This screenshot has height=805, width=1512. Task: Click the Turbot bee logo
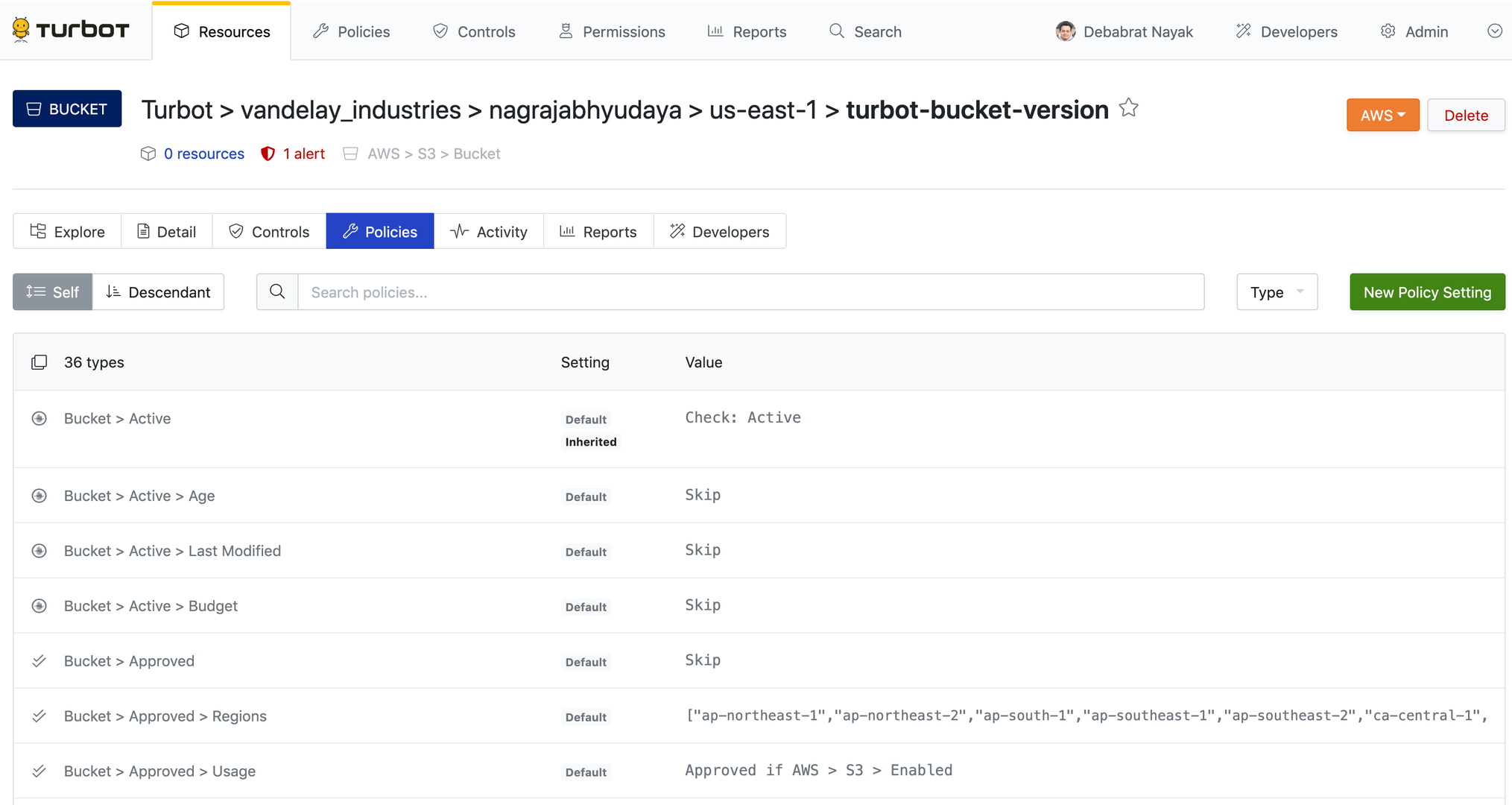click(x=21, y=30)
